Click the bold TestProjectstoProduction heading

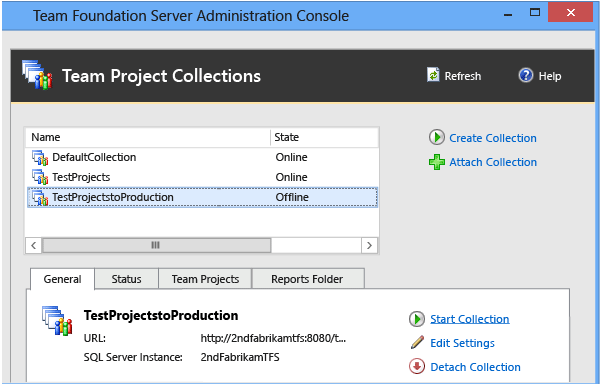161,315
